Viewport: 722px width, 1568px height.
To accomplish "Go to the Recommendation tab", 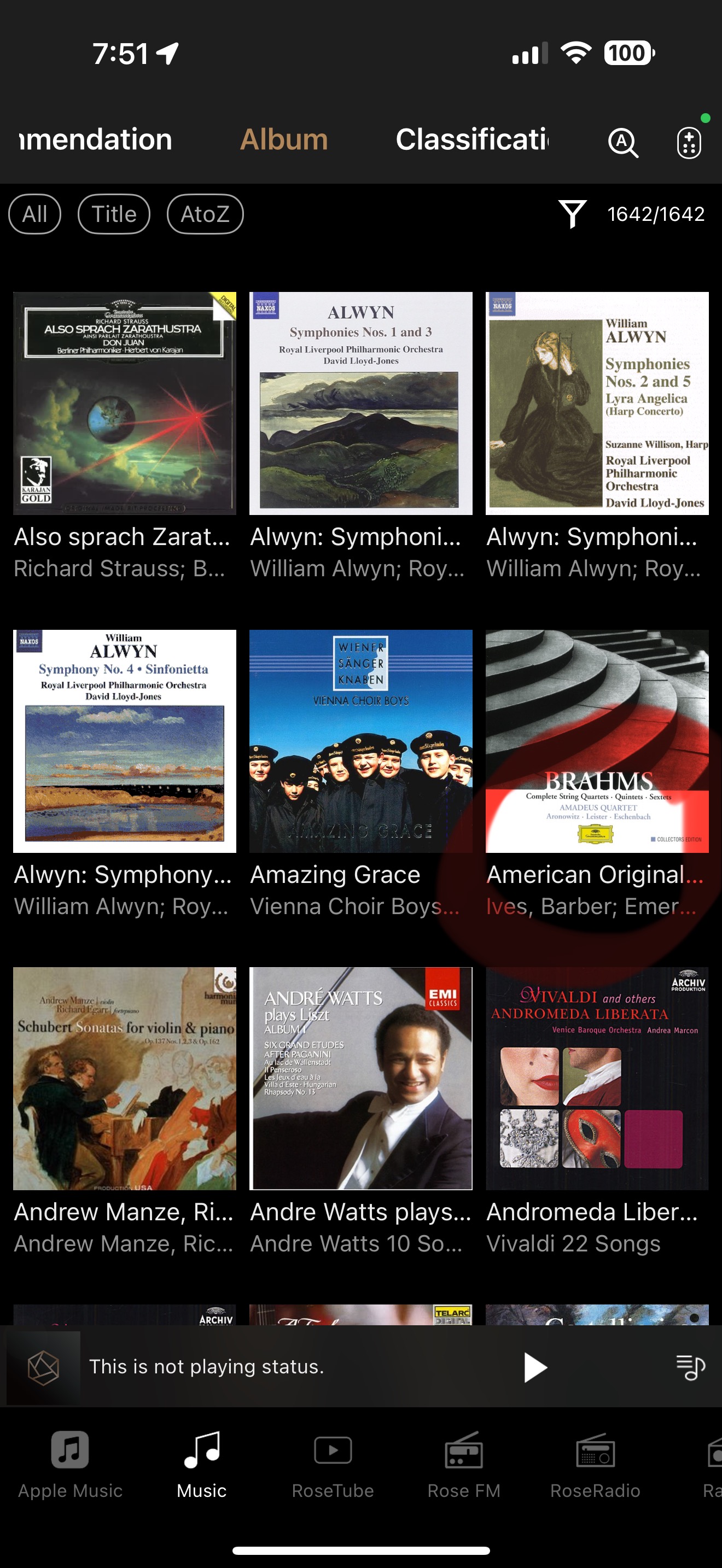I will (96, 139).
